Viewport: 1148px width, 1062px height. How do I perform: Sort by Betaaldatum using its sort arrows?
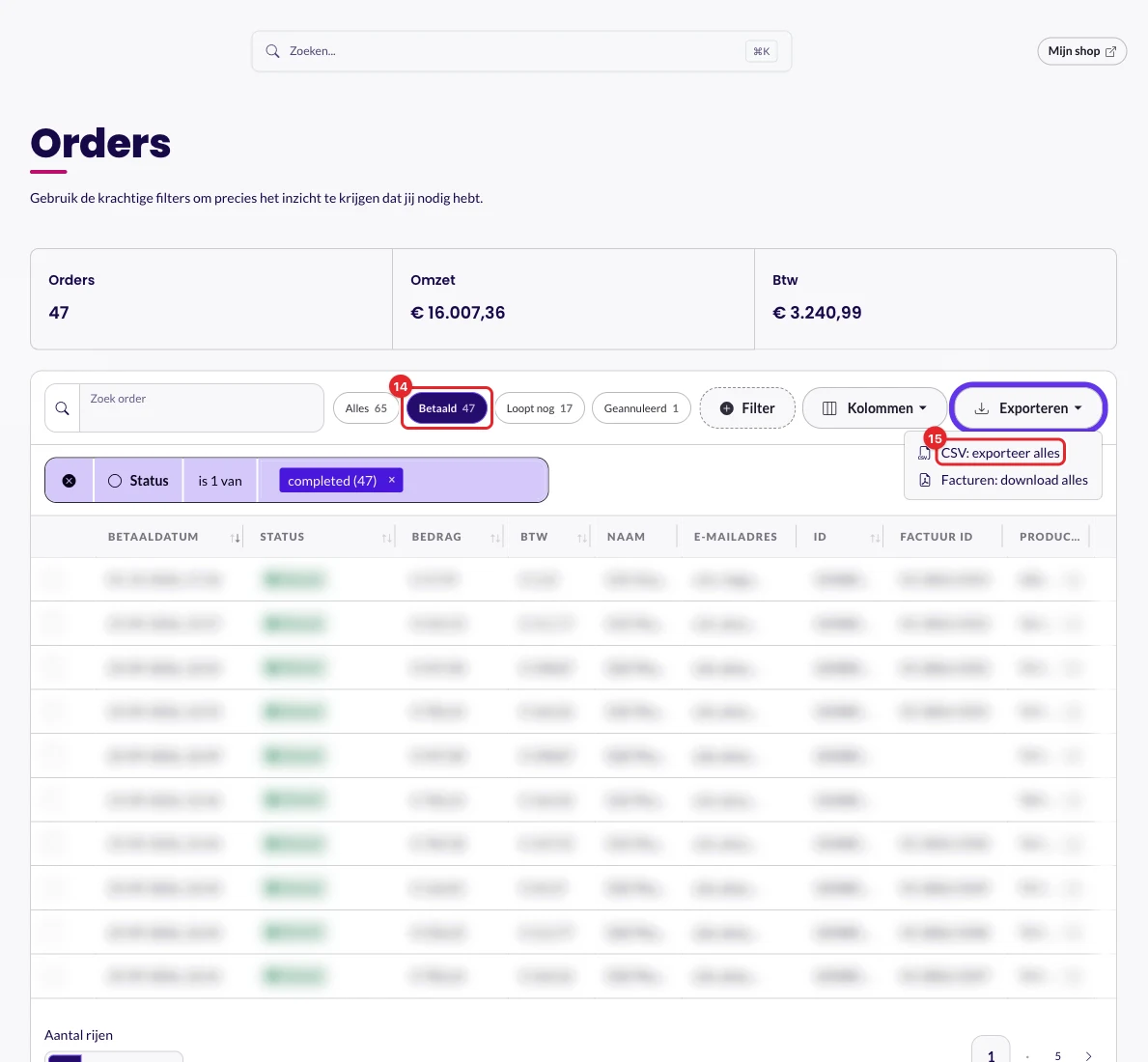235,538
